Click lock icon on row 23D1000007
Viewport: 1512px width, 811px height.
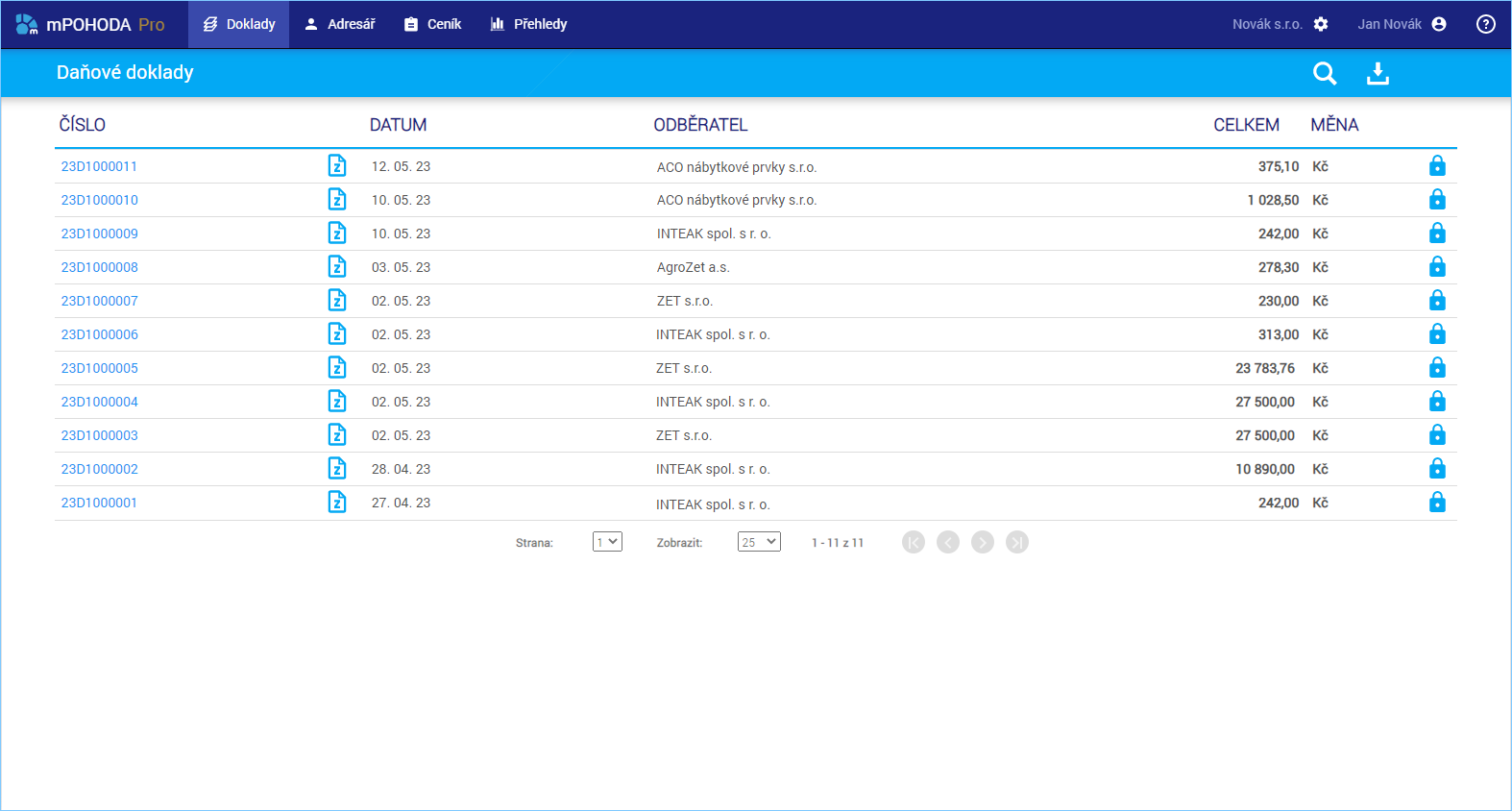coord(1437,300)
